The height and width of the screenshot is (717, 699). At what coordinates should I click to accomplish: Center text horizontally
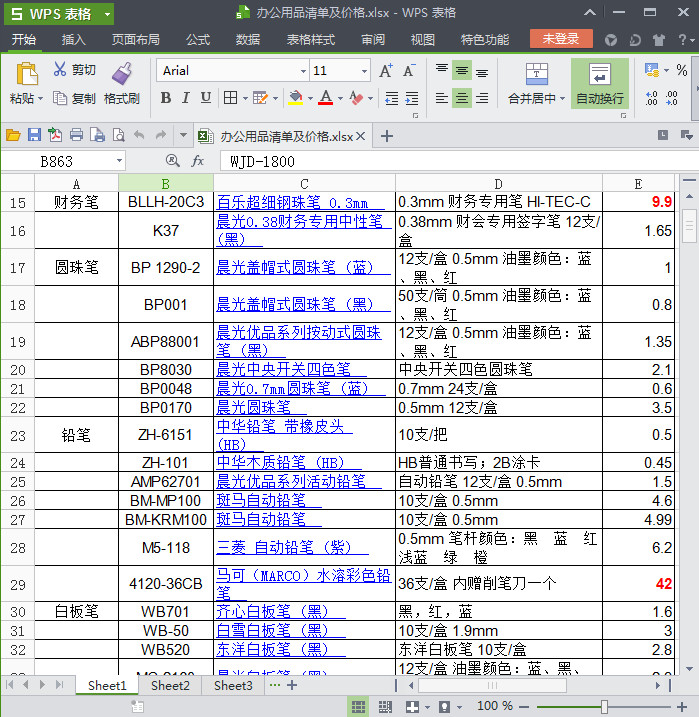tap(462, 97)
